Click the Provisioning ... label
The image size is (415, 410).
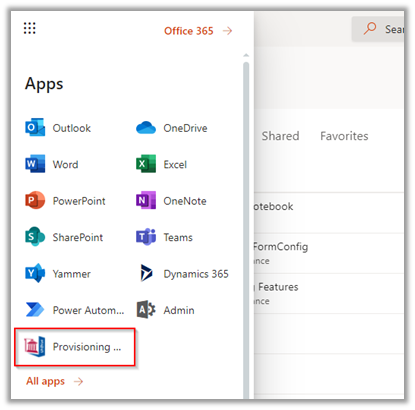[x=87, y=347]
